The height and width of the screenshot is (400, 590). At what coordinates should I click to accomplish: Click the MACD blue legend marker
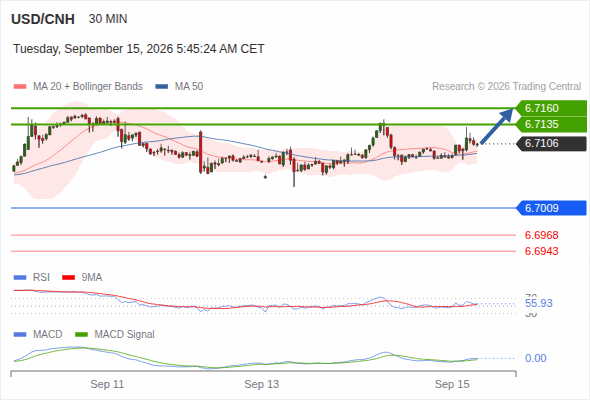coord(20,335)
